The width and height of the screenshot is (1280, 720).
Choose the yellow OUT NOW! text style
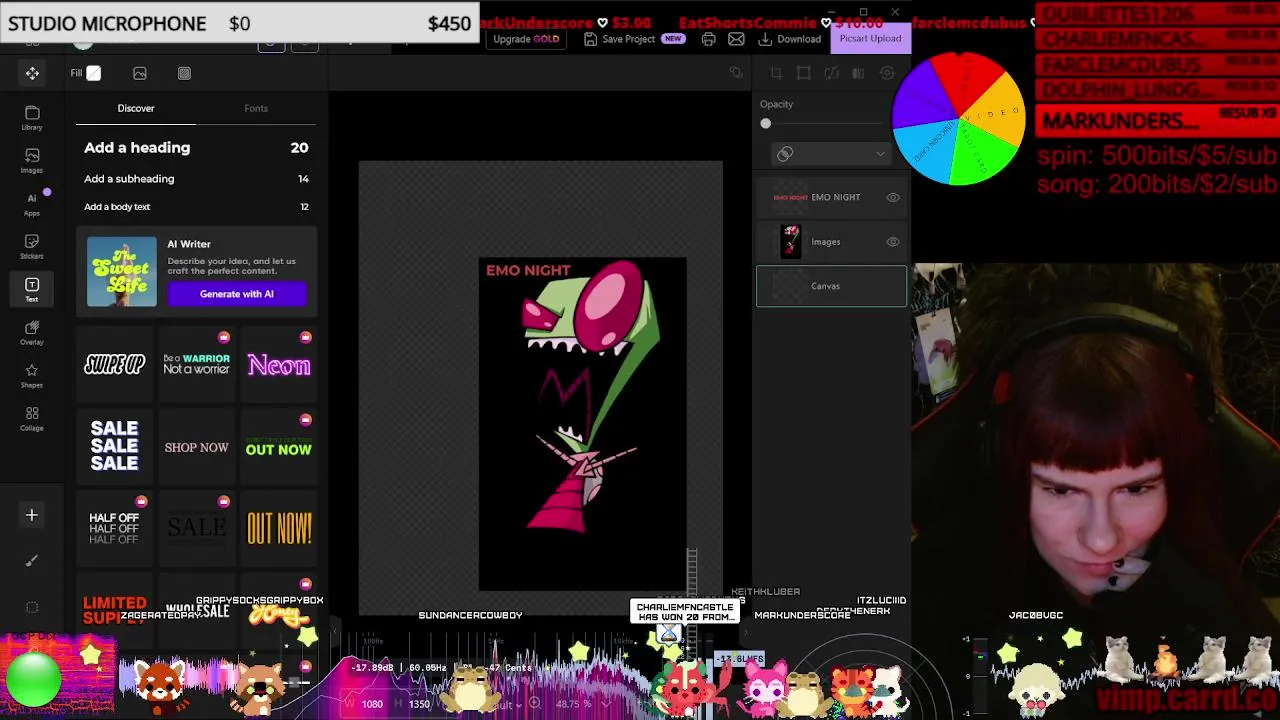[279, 529]
